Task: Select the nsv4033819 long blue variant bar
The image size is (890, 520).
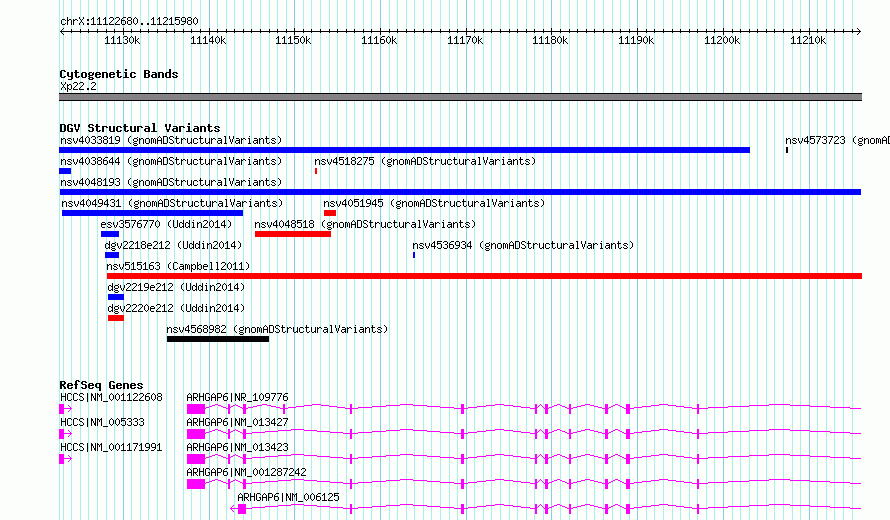Action: pos(405,150)
